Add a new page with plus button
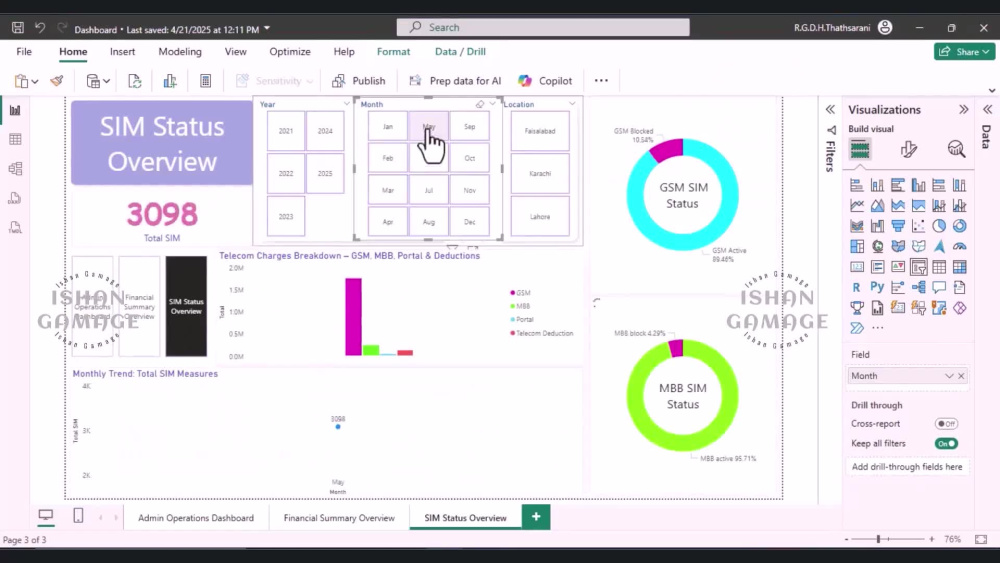This screenshot has width=1000, height=563. 536,517
